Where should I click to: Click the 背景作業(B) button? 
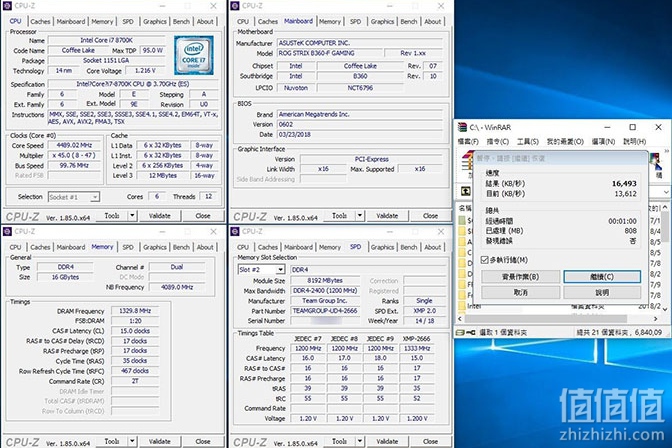(520, 277)
